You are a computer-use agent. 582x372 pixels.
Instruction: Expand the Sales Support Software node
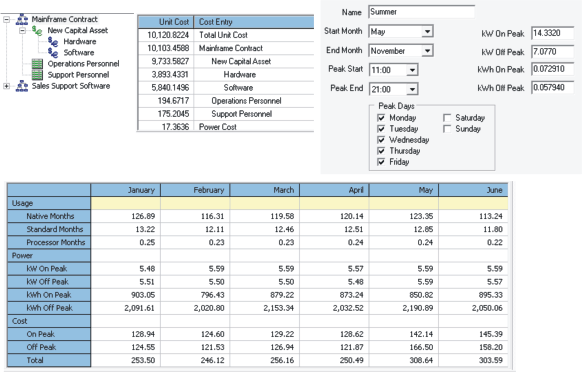6,86
